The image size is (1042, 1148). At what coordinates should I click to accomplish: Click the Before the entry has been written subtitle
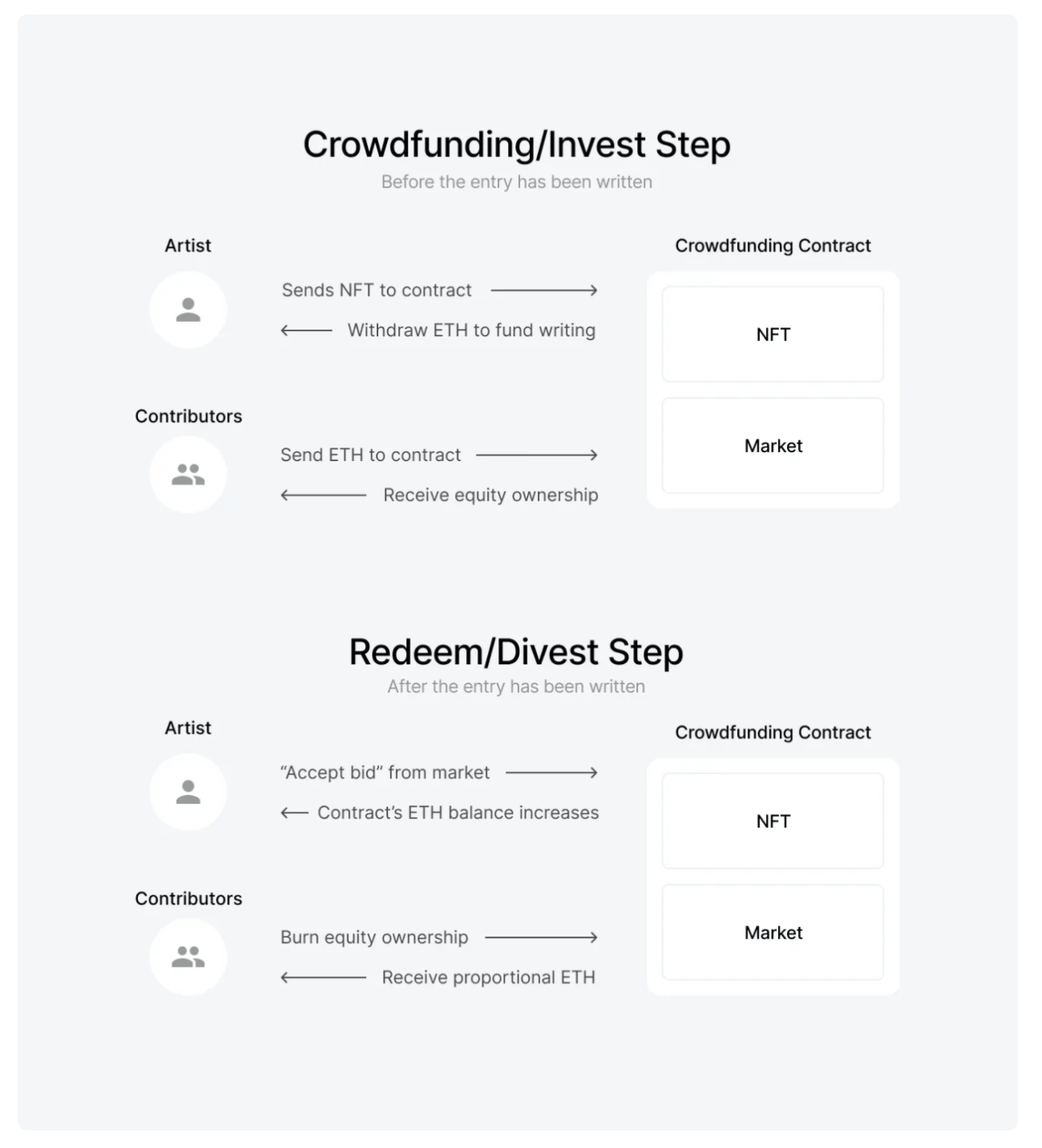(x=517, y=182)
